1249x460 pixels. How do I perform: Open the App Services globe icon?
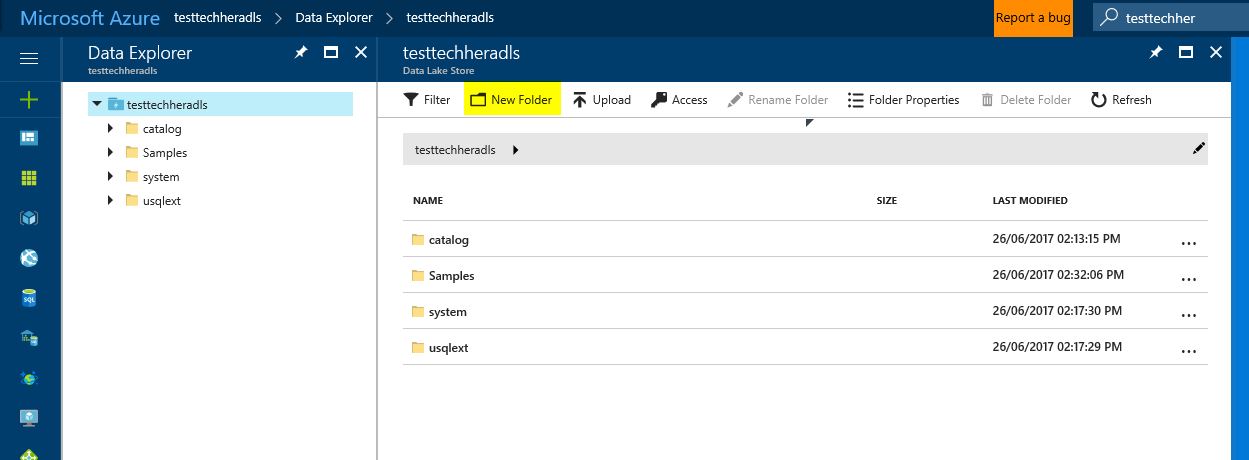point(29,258)
